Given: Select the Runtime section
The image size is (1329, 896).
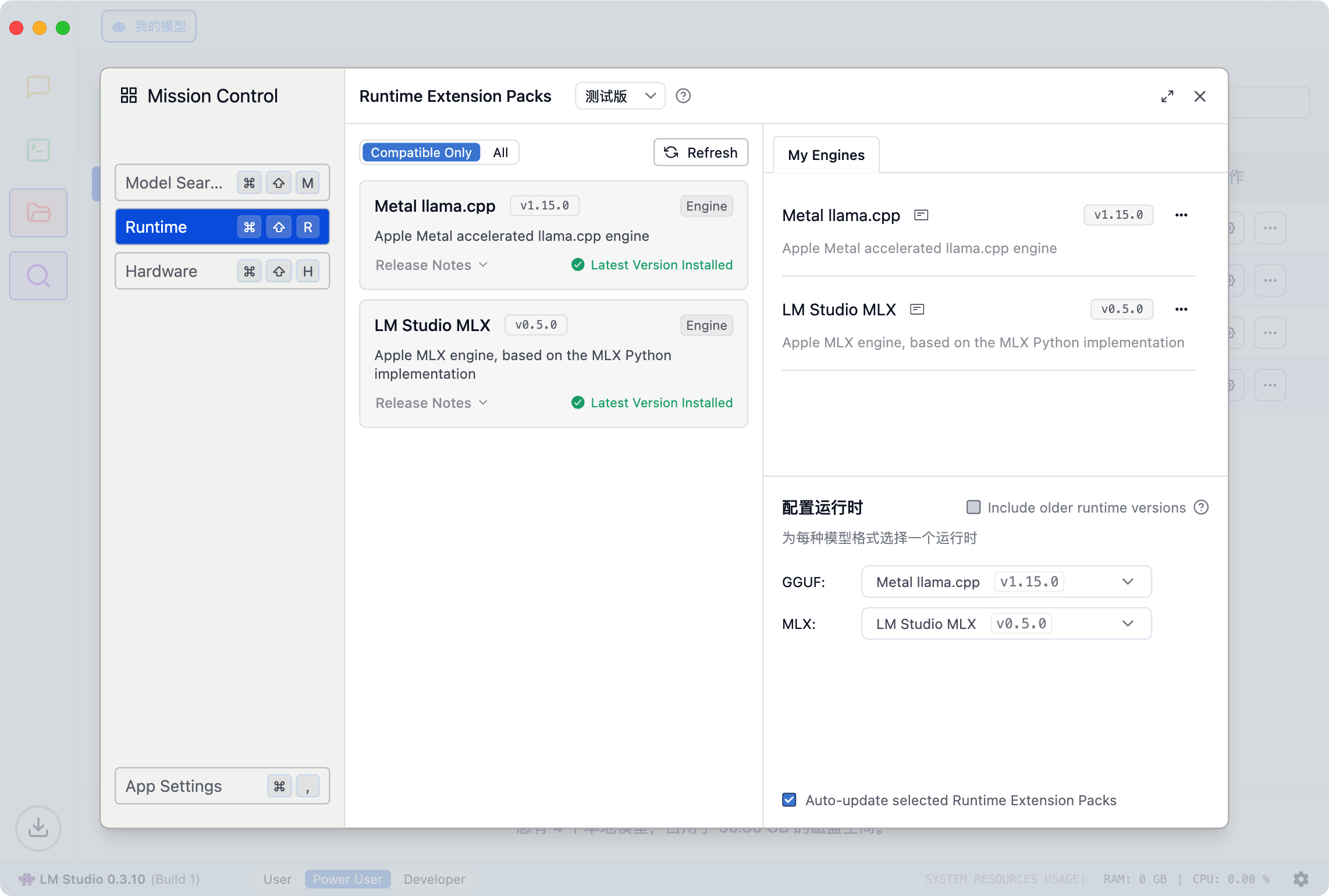Looking at the screenshot, I should pyautogui.click(x=222, y=227).
